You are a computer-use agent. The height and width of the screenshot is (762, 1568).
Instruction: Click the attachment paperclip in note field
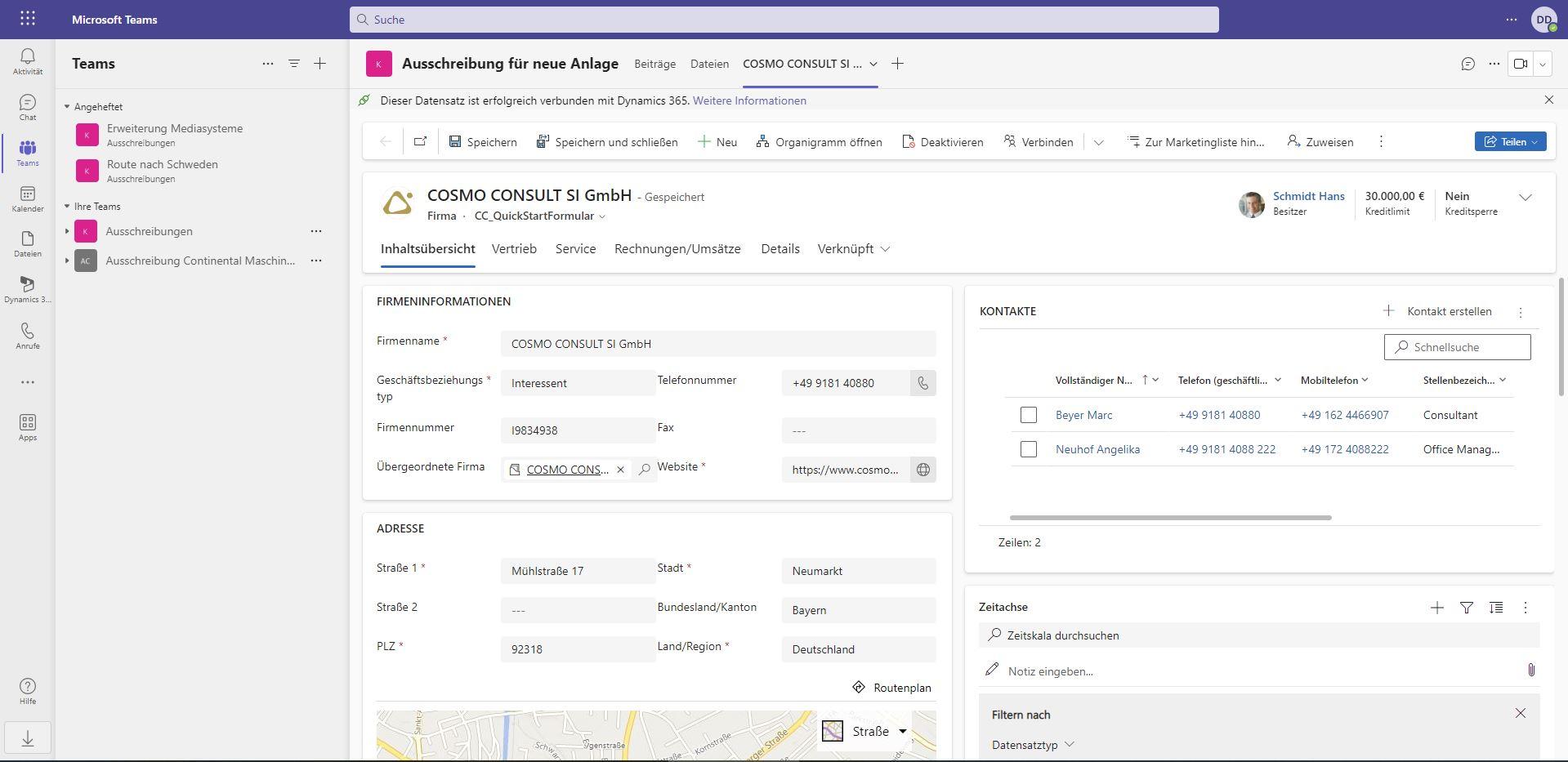[1530, 671]
